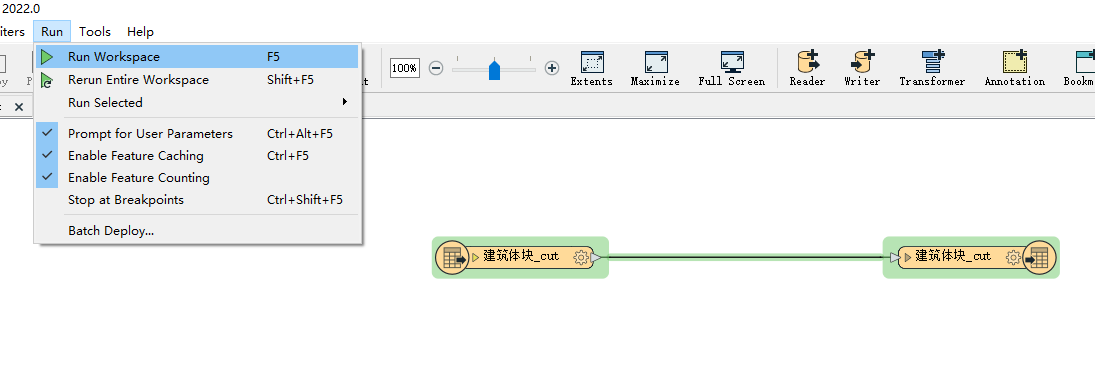1095x380 pixels.
Task: Toggle Prompt for User Parameters checkmark
Action: (47, 133)
